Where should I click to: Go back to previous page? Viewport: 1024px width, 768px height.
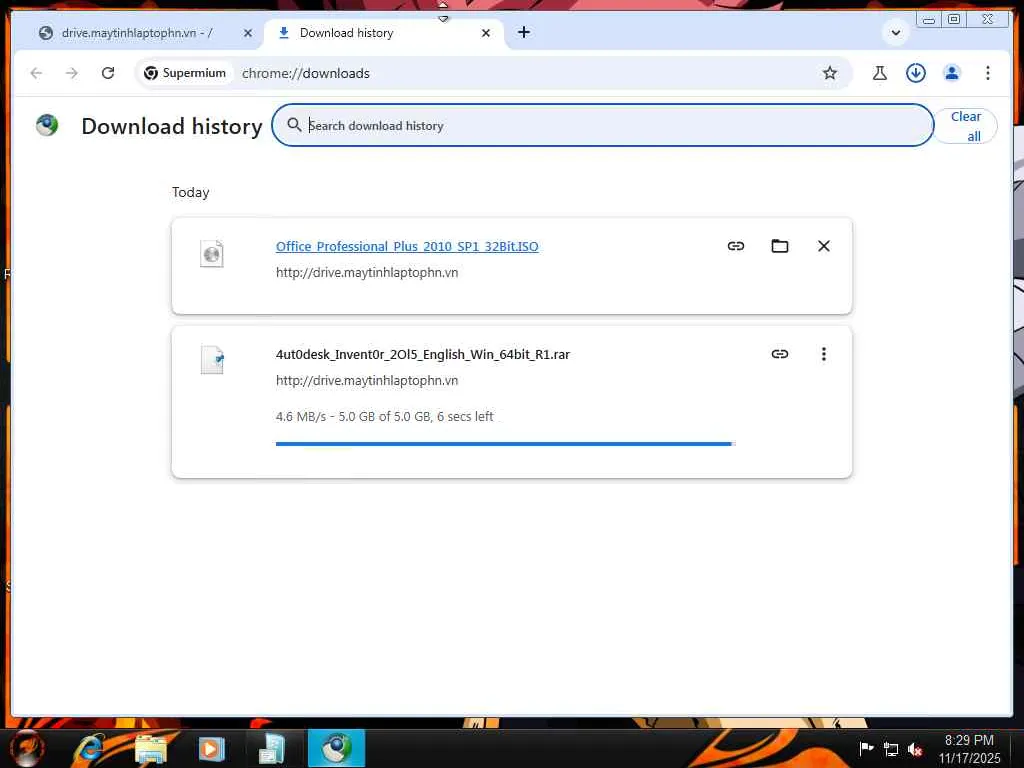click(37, 73)
